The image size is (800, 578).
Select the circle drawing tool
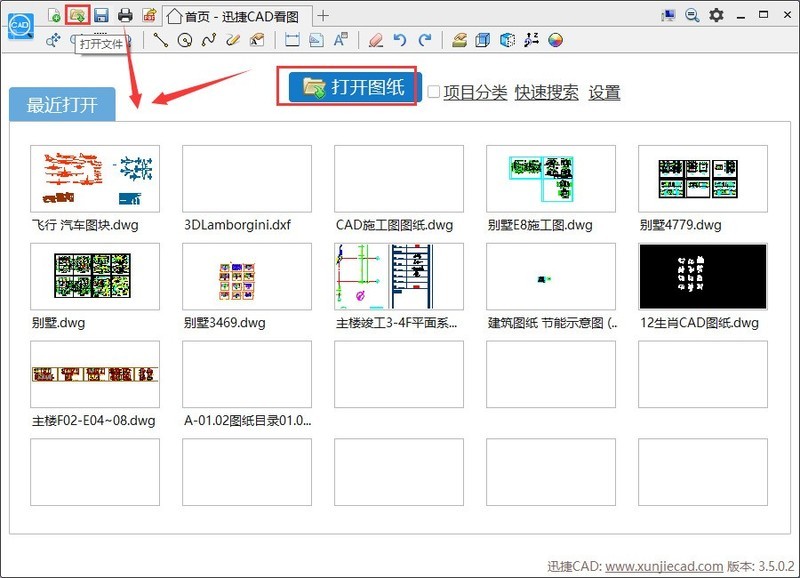184,40
